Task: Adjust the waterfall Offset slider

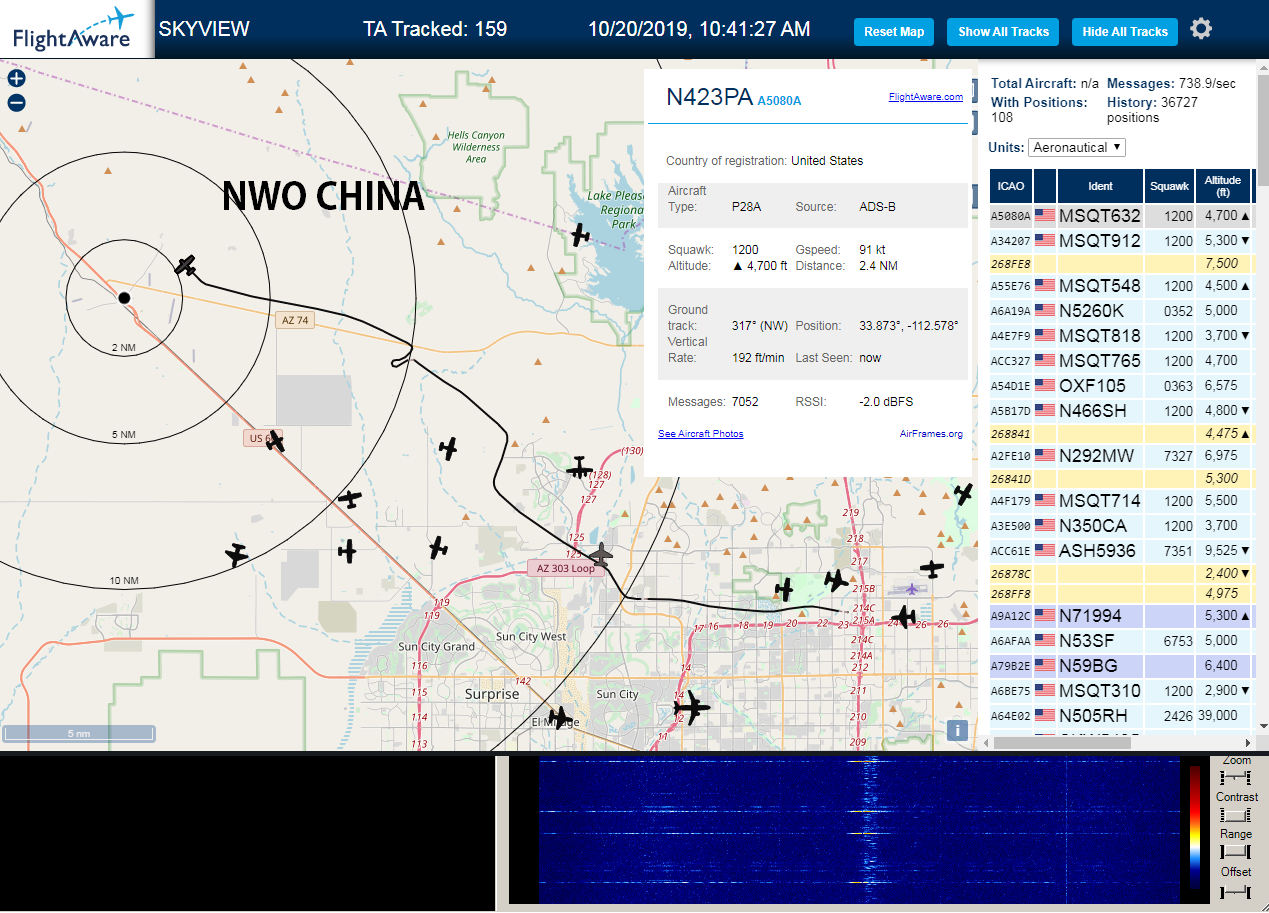Action: point(1236,890)
